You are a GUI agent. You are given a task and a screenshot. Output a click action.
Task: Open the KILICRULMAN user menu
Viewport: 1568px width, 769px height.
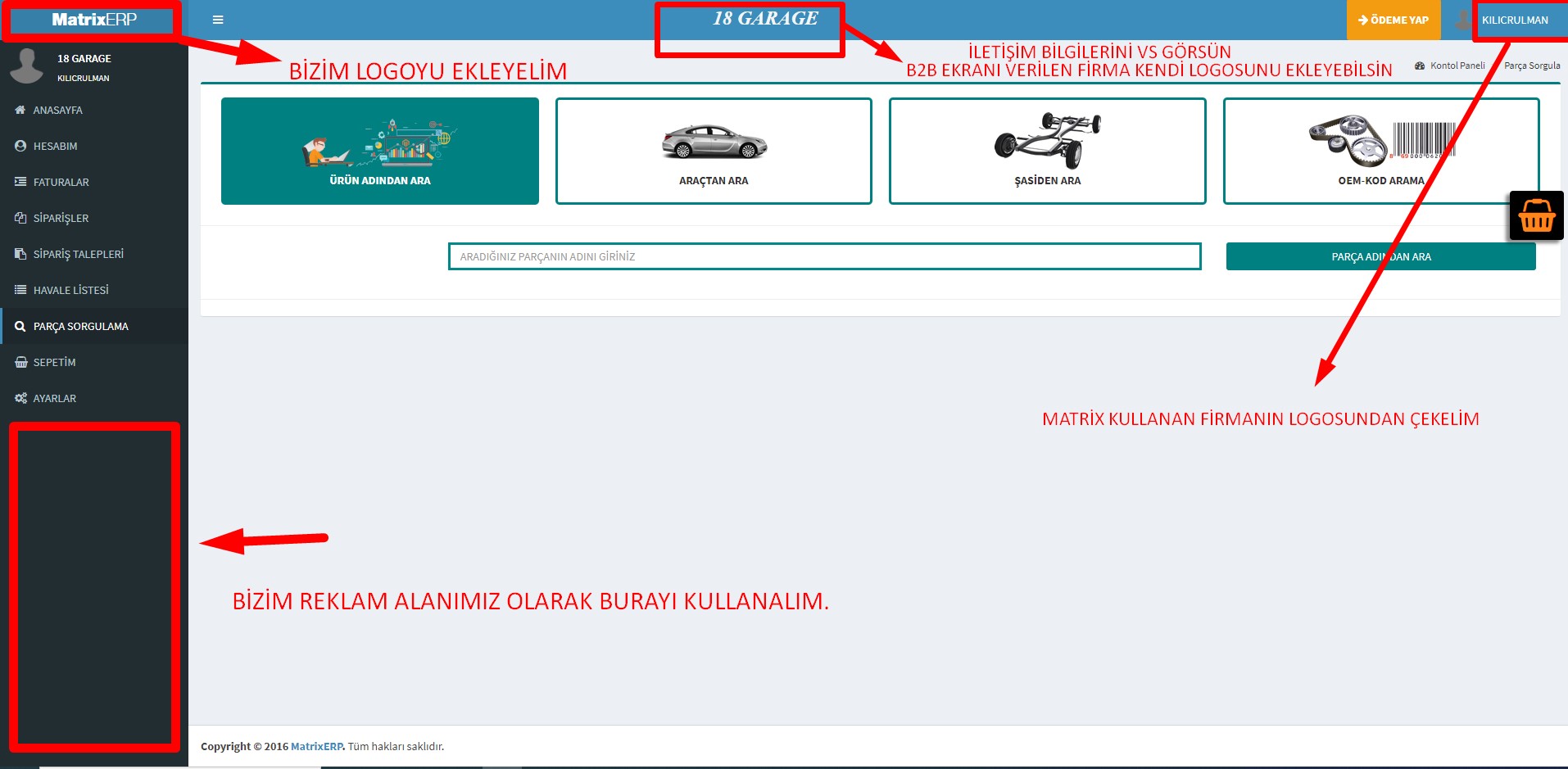(x=1514, y=20)
